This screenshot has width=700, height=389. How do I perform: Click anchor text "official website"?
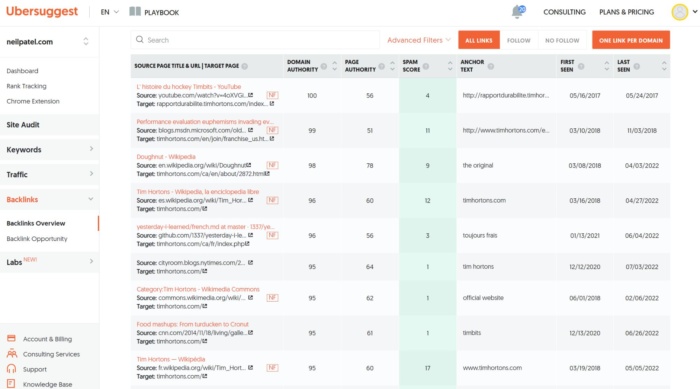pos(483,297)
